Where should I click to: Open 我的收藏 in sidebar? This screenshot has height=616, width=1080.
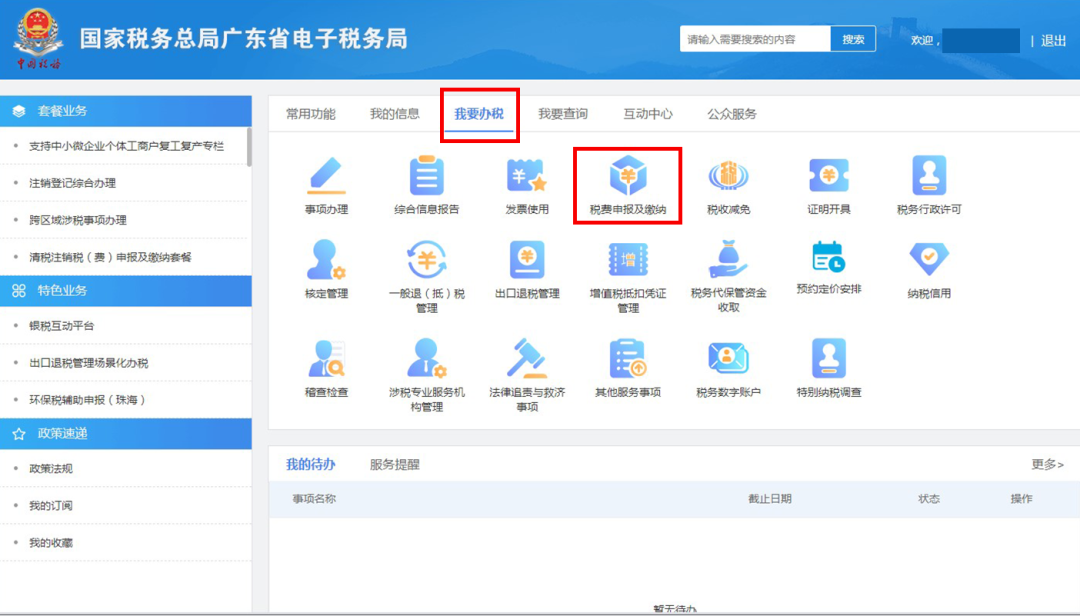(x=50, y=543)
